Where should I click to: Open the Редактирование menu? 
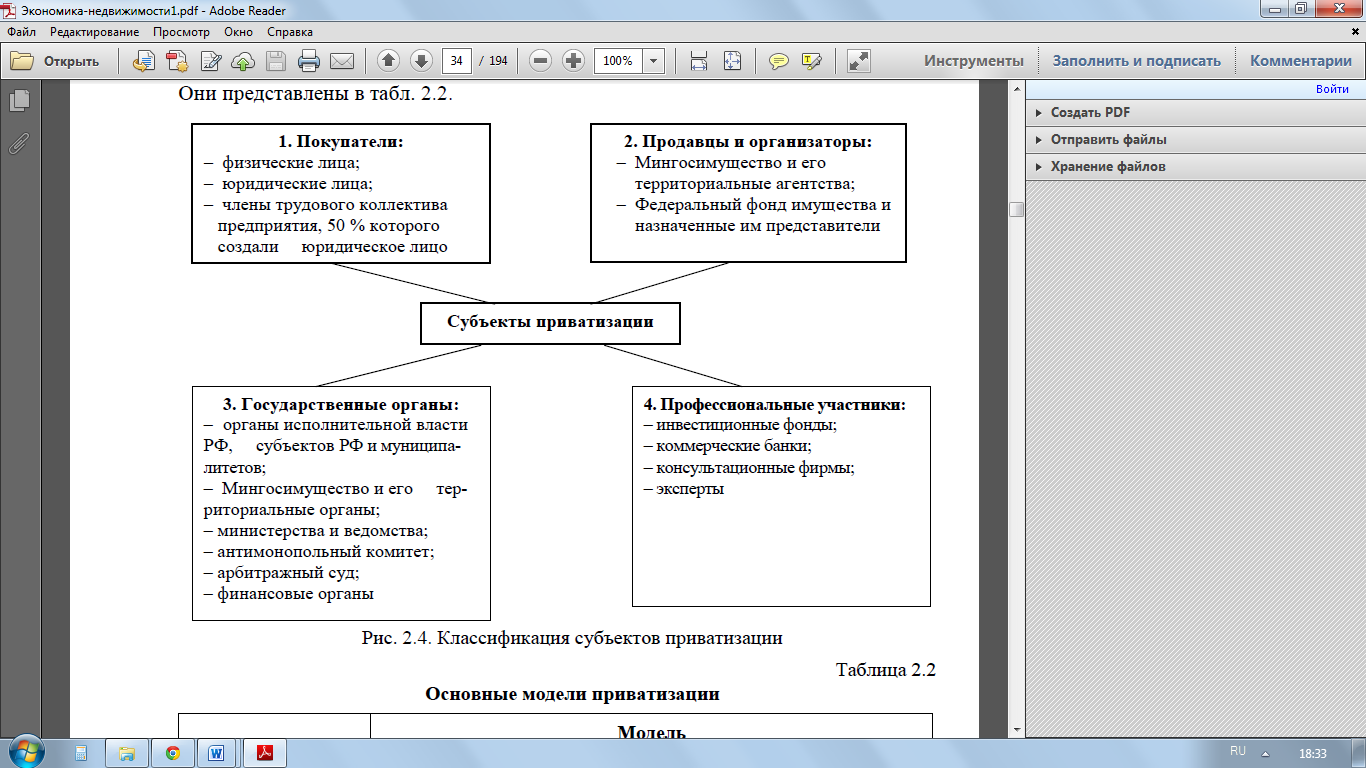tap(94, 32)
